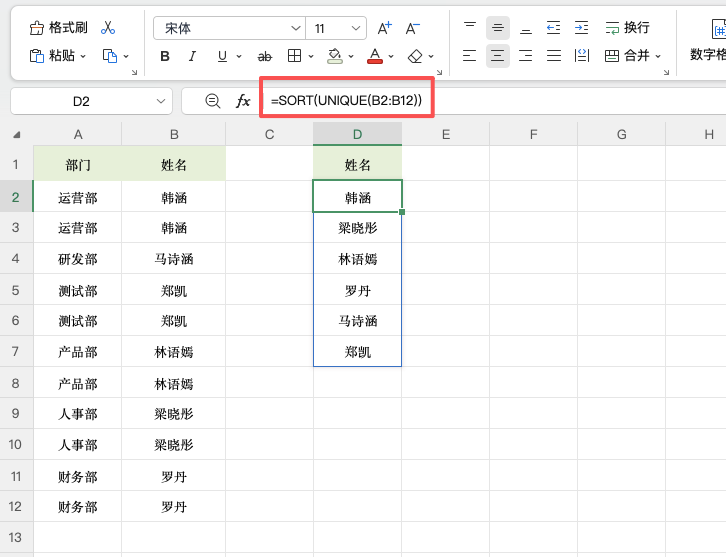Select Middle Align icon
The image size is (726, 557).
[498, 28]
